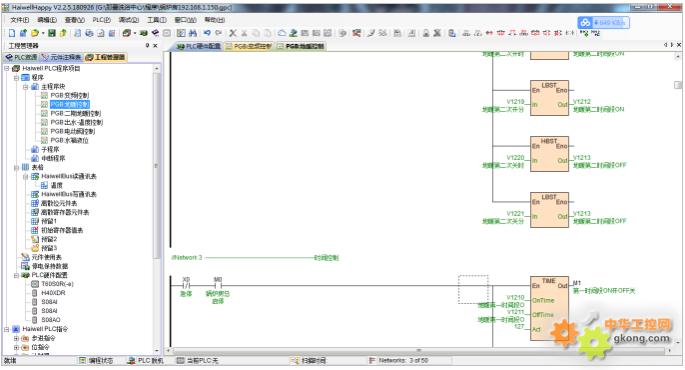Click the blue Undo arrow icon
The height and width of the screenshot is (370, 685).
pos(207,33)
